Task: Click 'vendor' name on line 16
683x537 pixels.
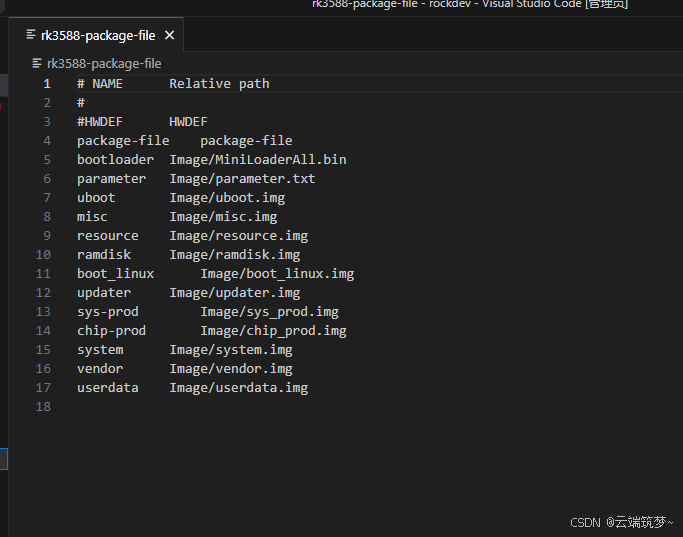Action: coord(100,369)
